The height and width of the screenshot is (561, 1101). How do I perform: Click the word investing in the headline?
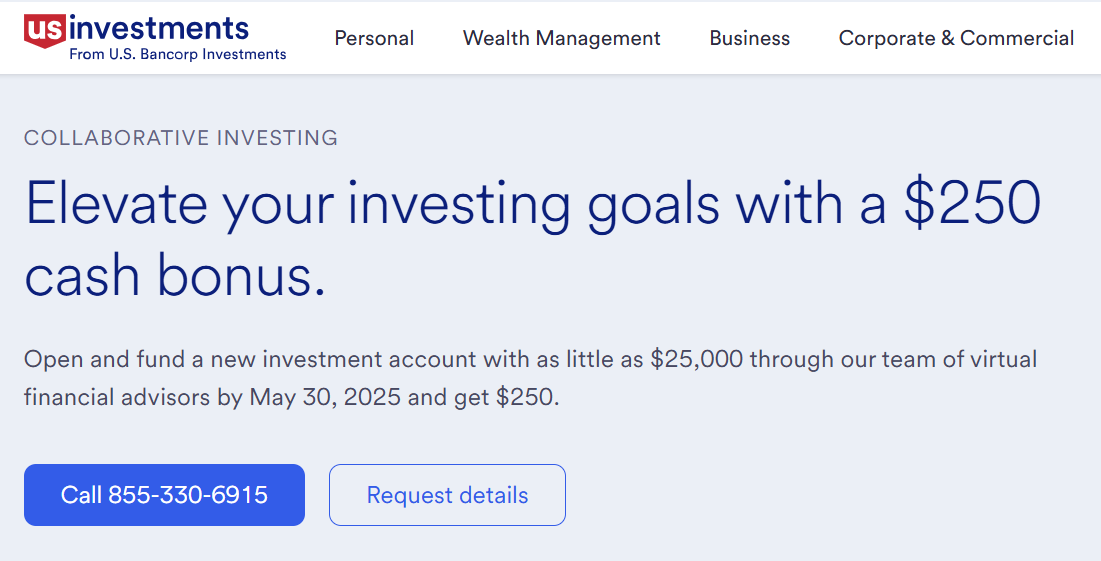tap(460, 206)
